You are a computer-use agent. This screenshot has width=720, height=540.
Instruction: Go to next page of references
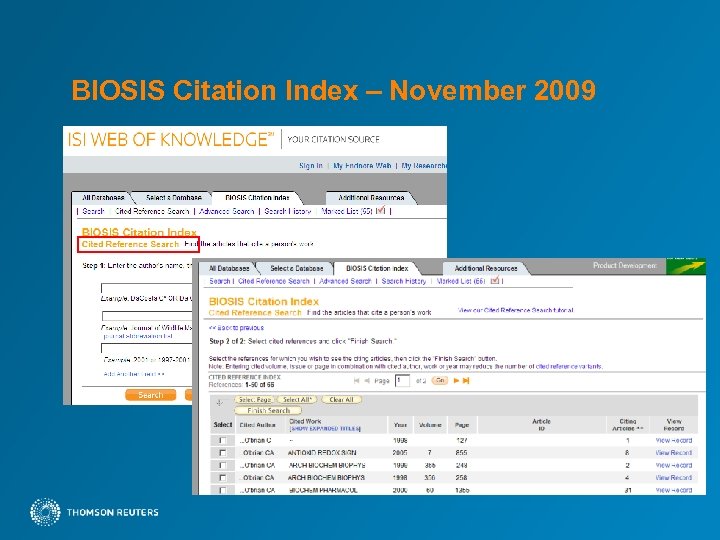click(x=456, y=380)
